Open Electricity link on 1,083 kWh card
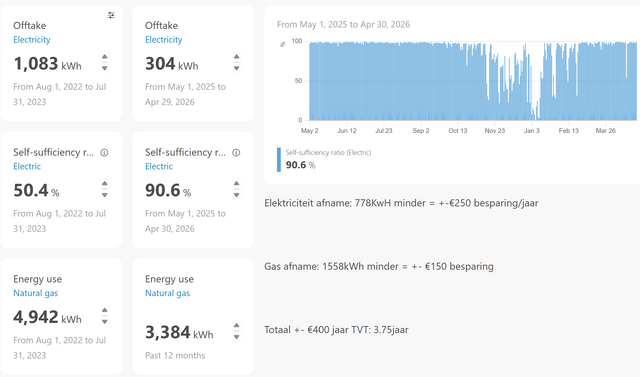This screenshot has height=377, width=640. click(x=32, y=40)
